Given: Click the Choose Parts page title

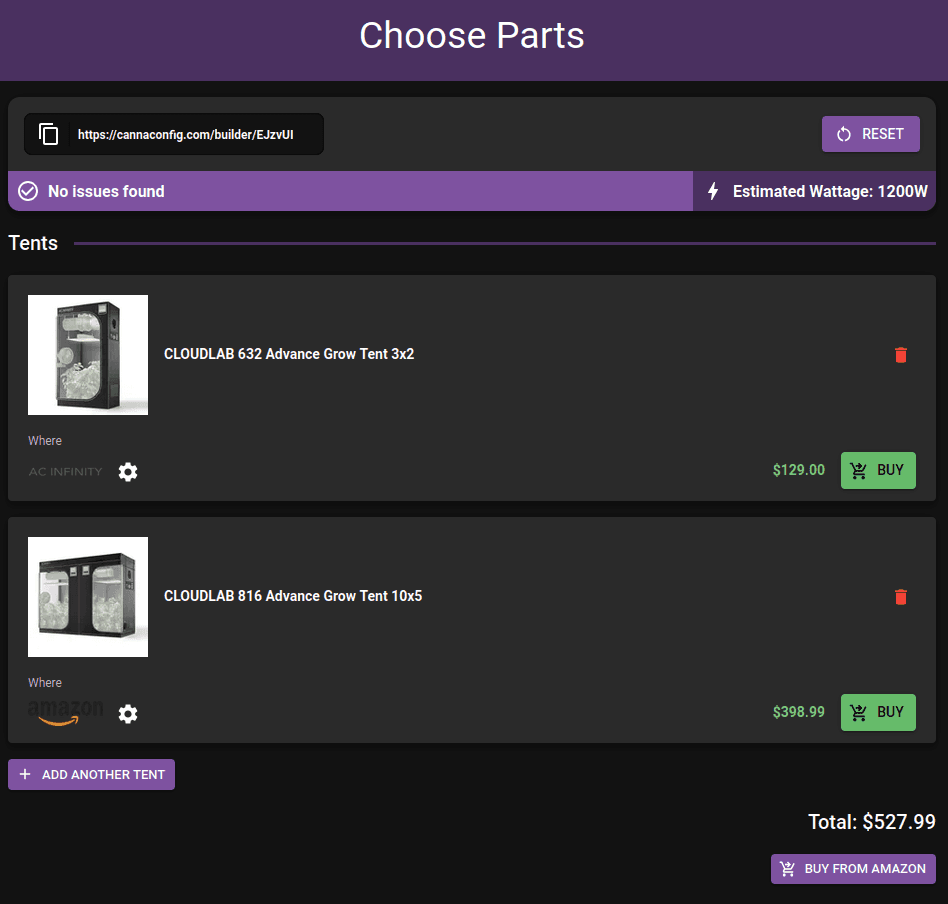Looking at the screenshot, I should [x=472, y=35].
